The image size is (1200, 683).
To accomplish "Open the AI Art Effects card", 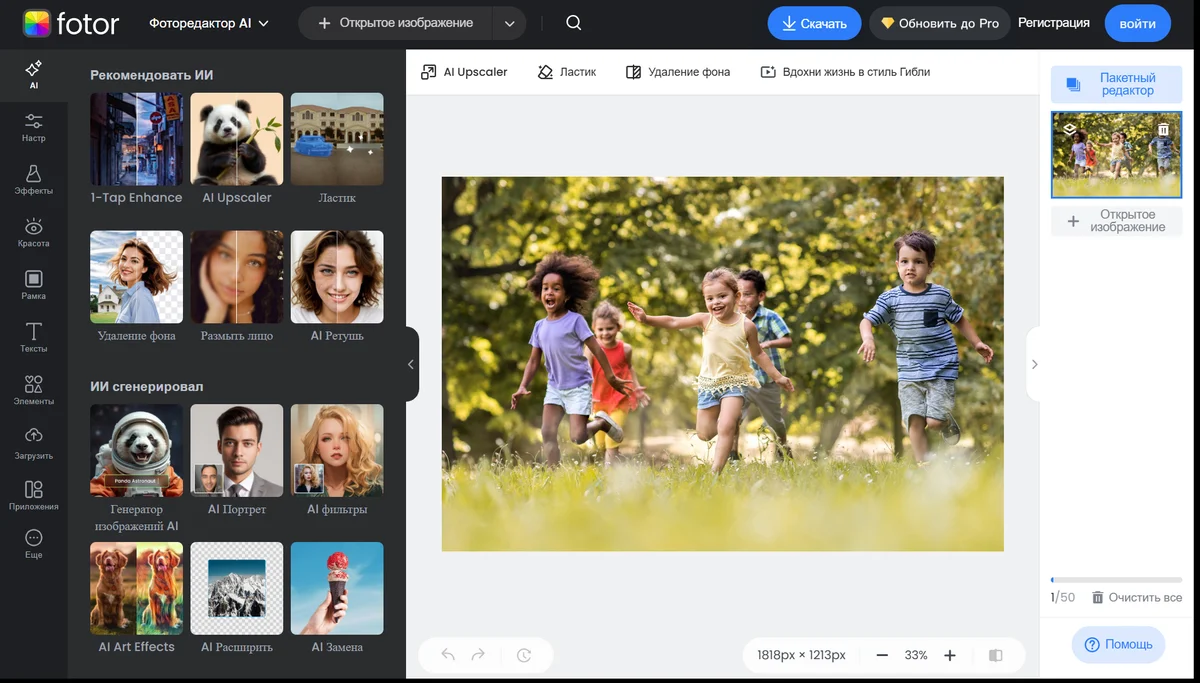I will coord(137,598).
